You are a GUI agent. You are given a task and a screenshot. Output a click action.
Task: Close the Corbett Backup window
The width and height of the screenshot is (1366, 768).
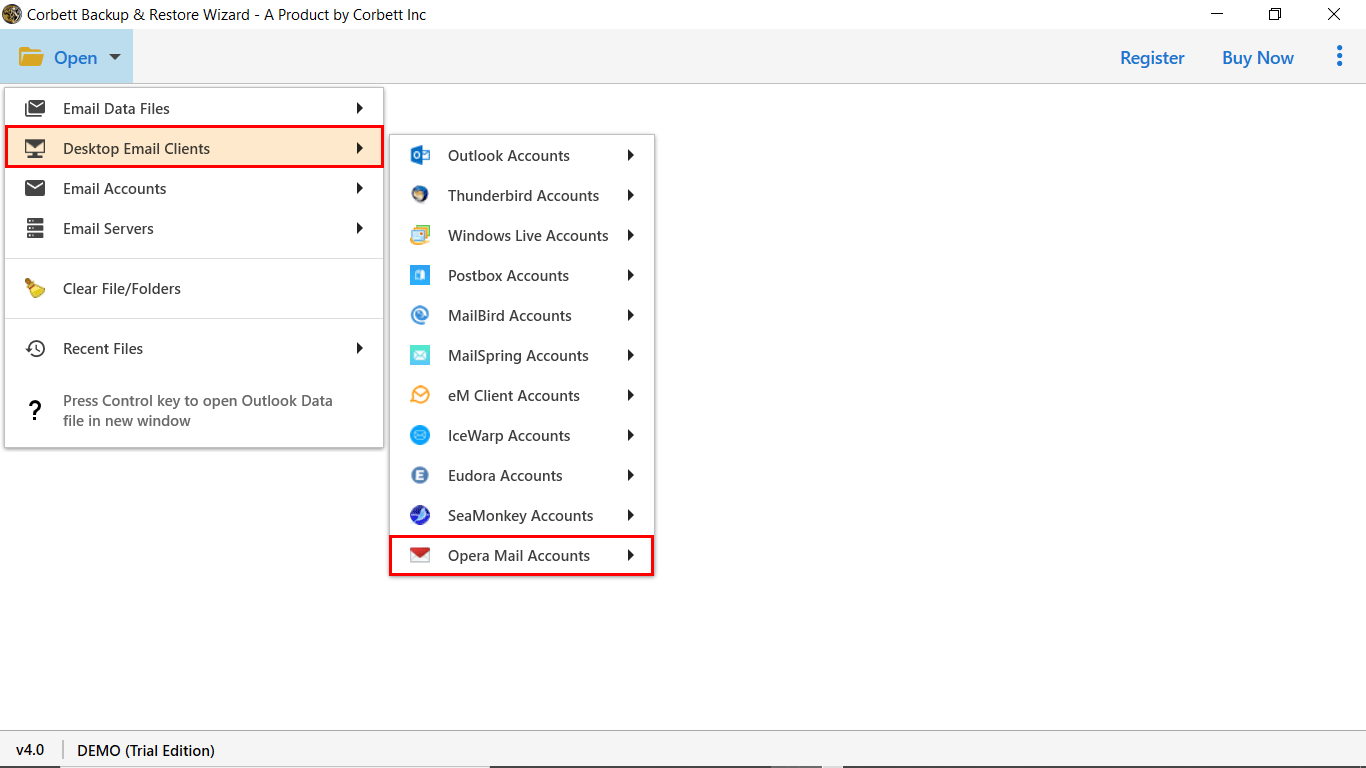pos(1334,14)
